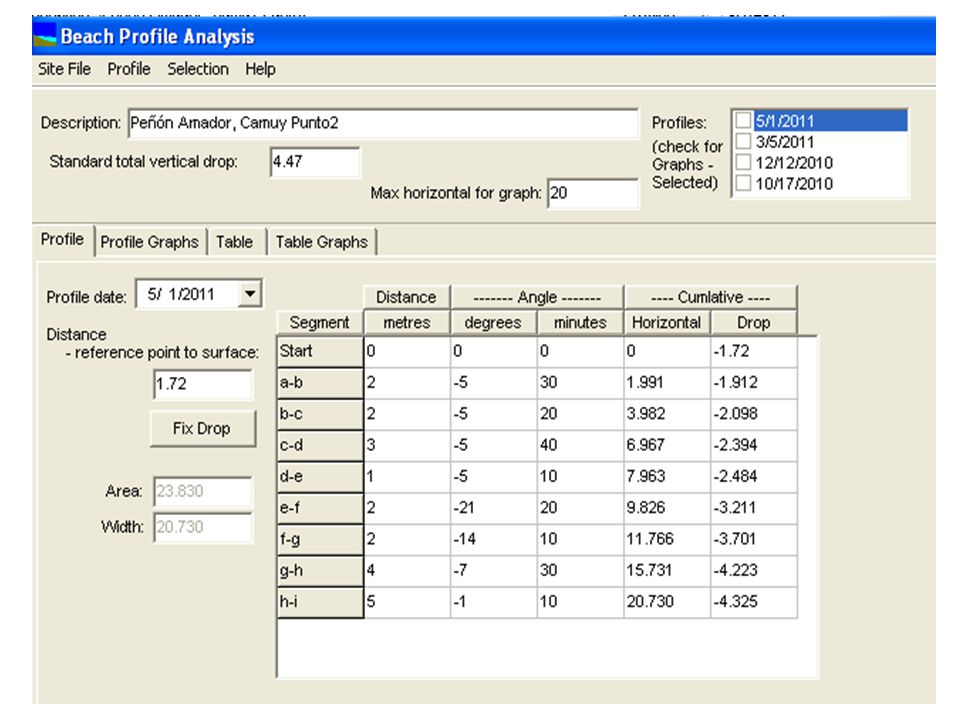Open the Profile date dropdown arrow
Image resolution: width=960 pixels, height=720 pixels.
[x=250, y=294]
